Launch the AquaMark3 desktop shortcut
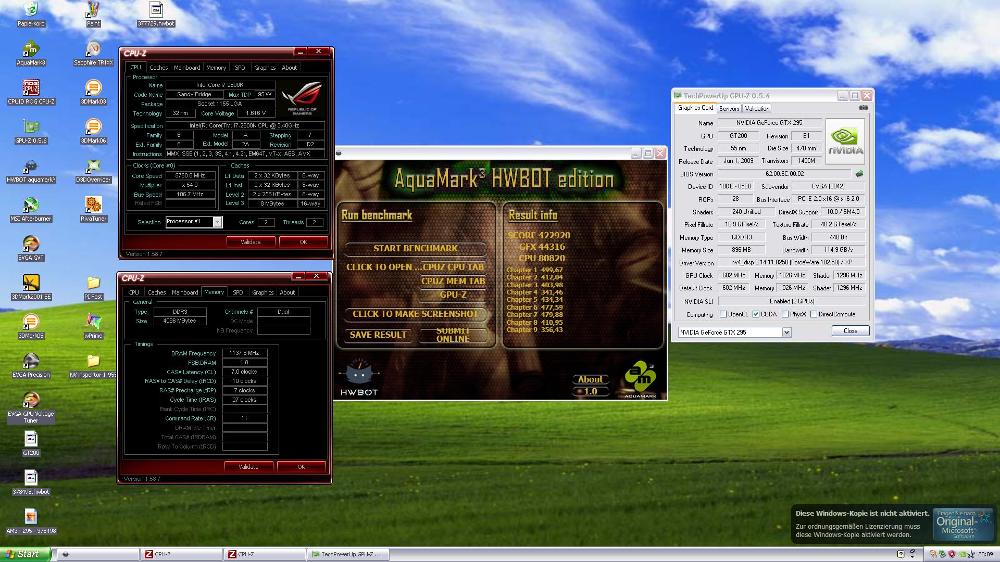The height and width of the screenshot is (562, 1000). tap(31, 52)
